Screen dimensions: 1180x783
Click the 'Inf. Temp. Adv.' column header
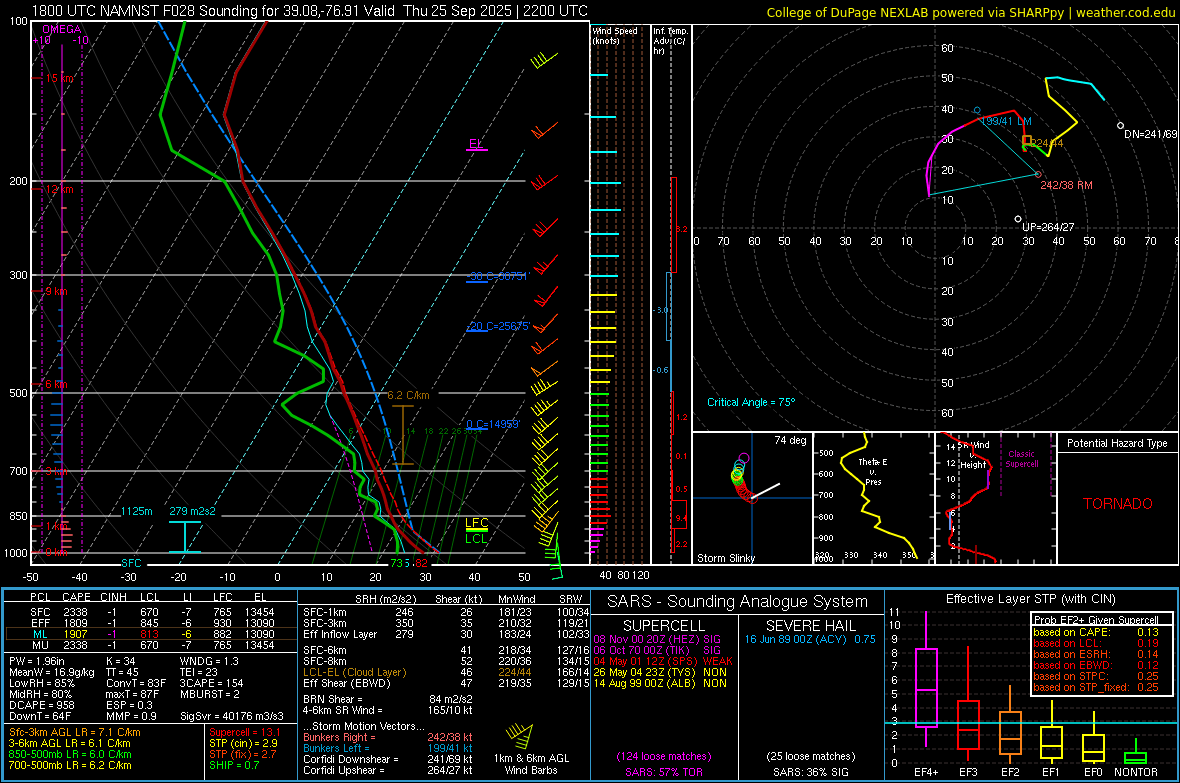670,41
